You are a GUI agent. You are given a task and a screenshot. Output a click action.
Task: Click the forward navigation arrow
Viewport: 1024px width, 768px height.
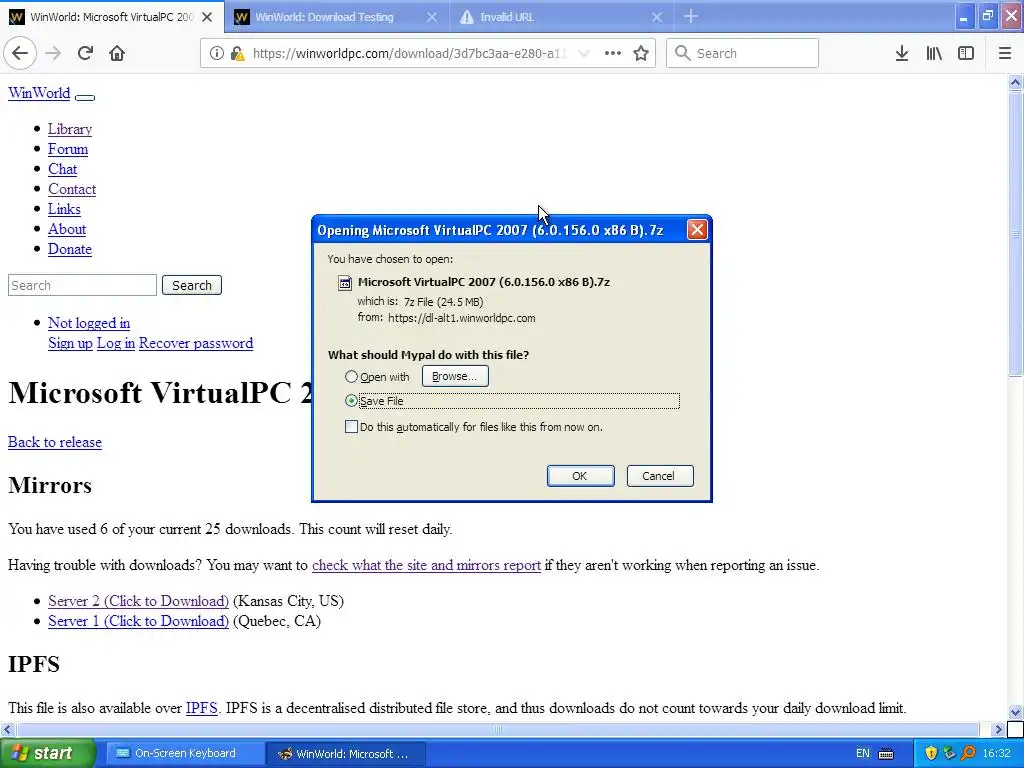point(54,53)
